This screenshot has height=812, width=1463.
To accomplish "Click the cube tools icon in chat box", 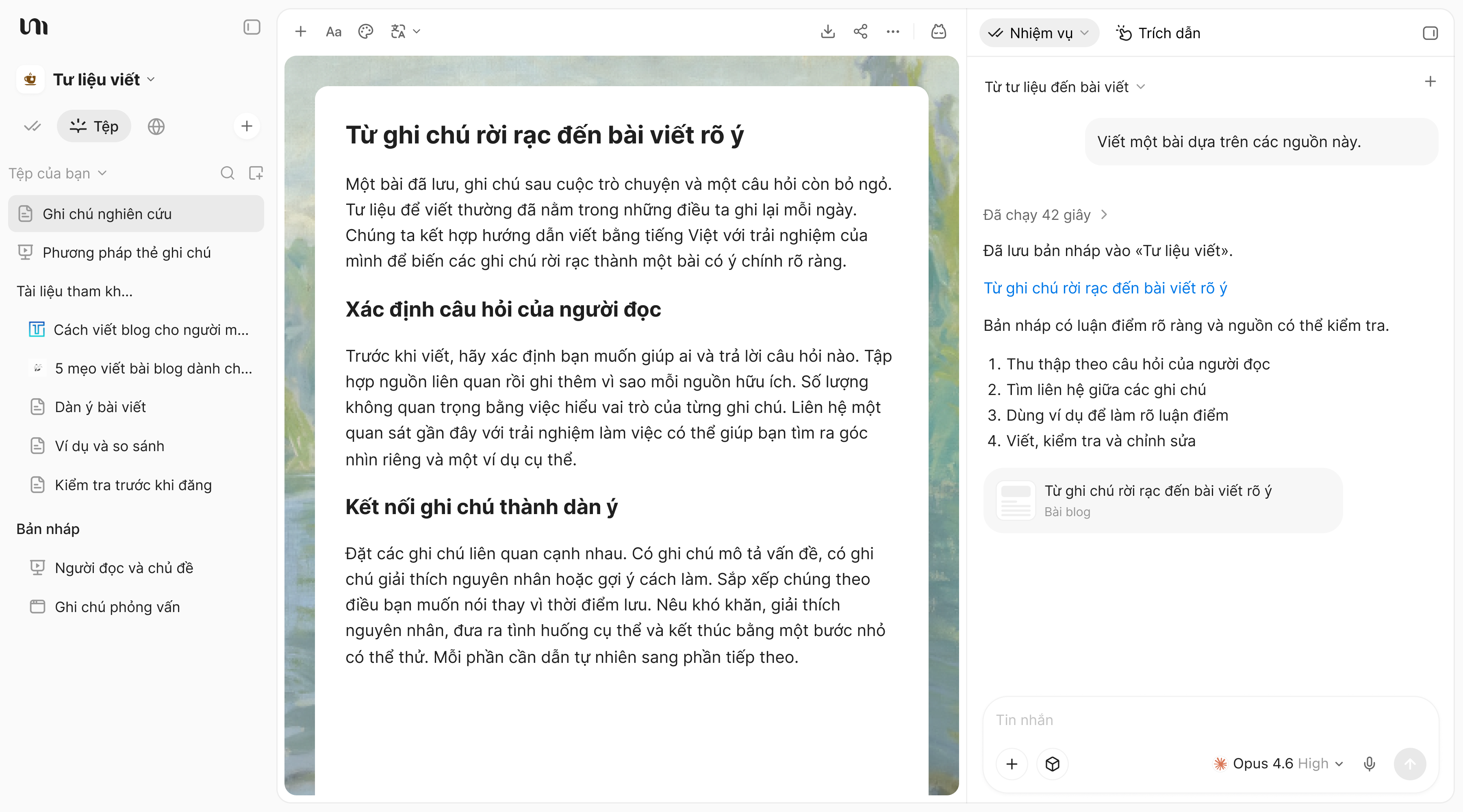I will pos(1053,764).
